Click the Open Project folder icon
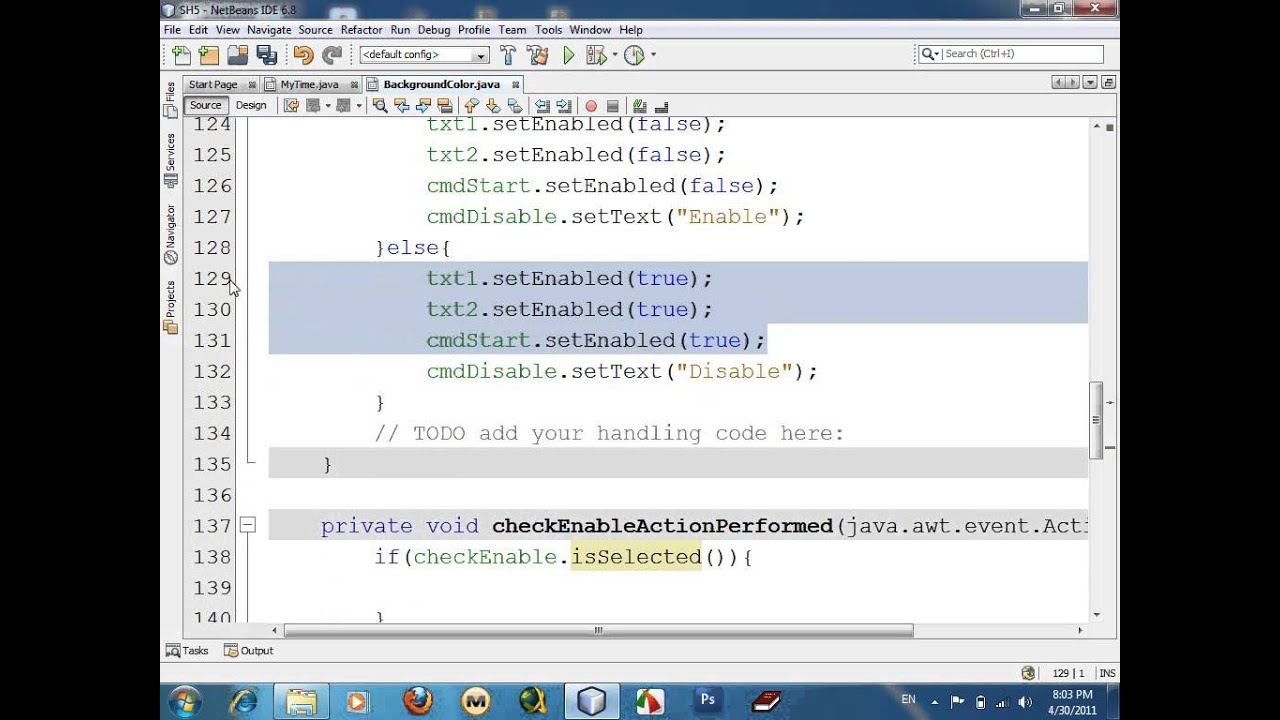This screenshot has width=1280, height=720. click(237, 55)
